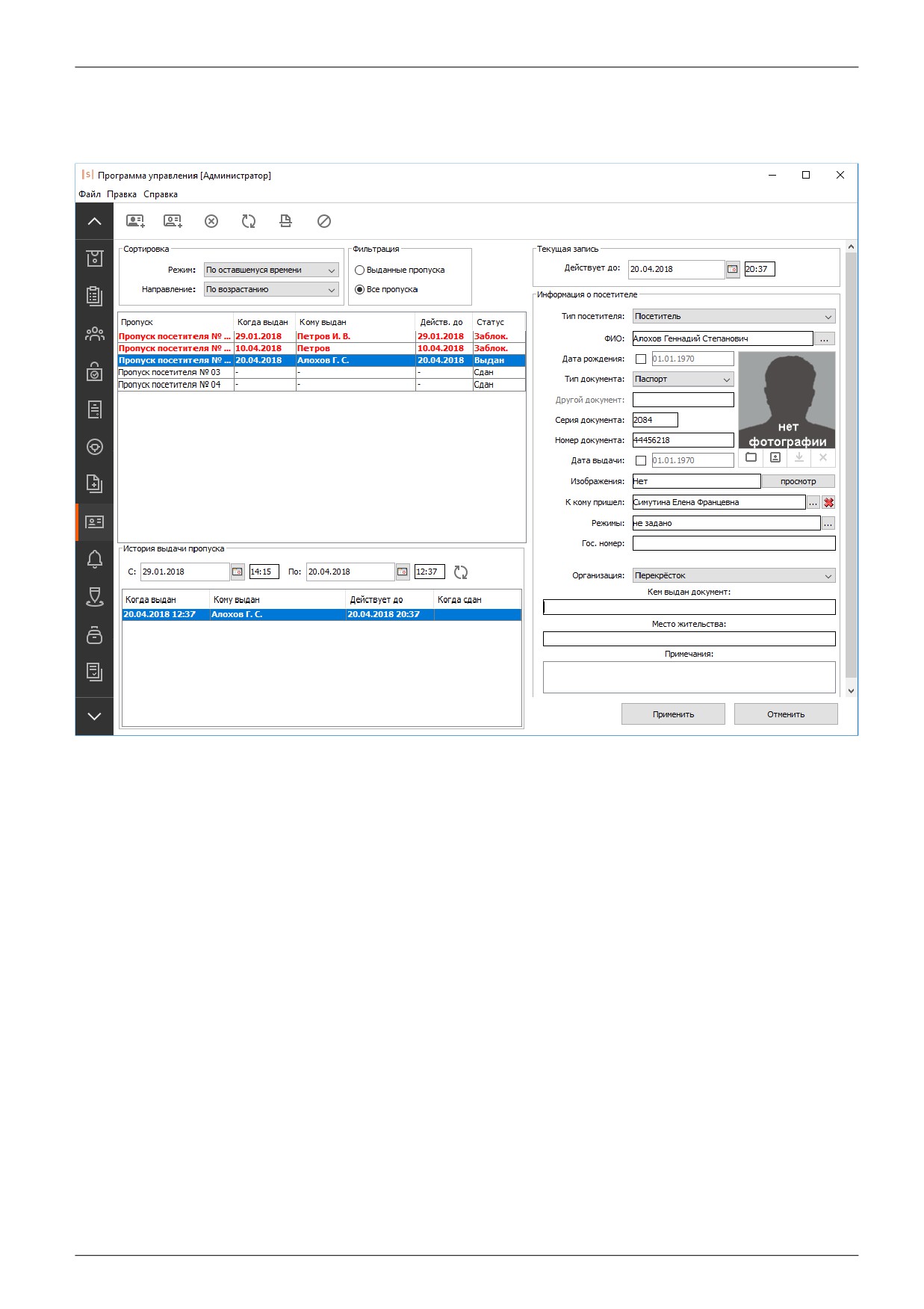Collapse sidebar with the up chevron

click(x=94, y=221)
